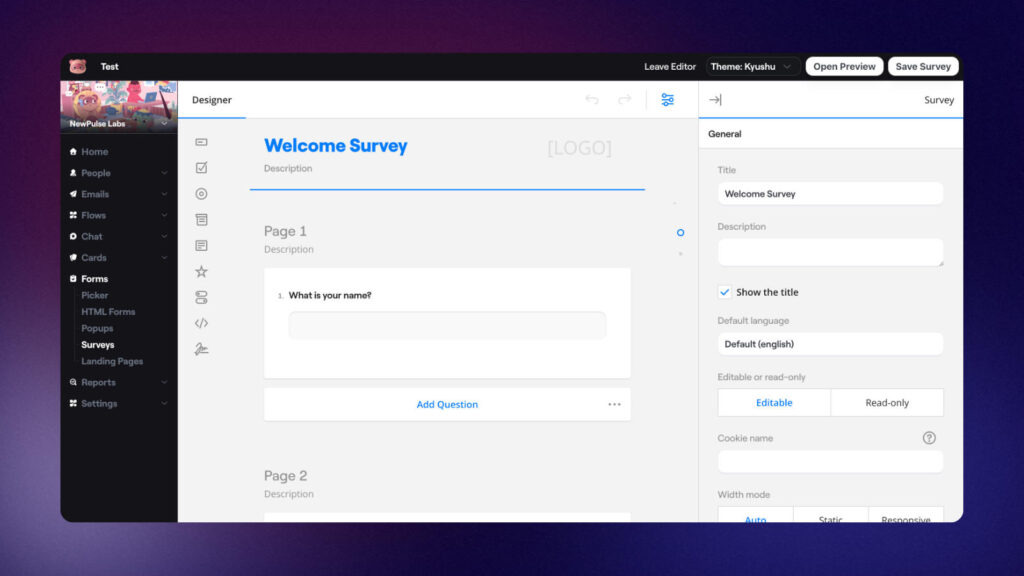Image resolution: width=1024 pixels, height=576 pixels.
Task: Enable the Show the title checkbox
Action: coord(725,292)
